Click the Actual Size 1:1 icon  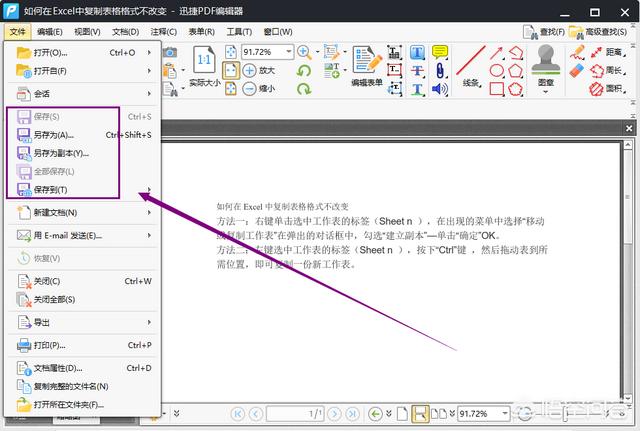coord(204,60)
